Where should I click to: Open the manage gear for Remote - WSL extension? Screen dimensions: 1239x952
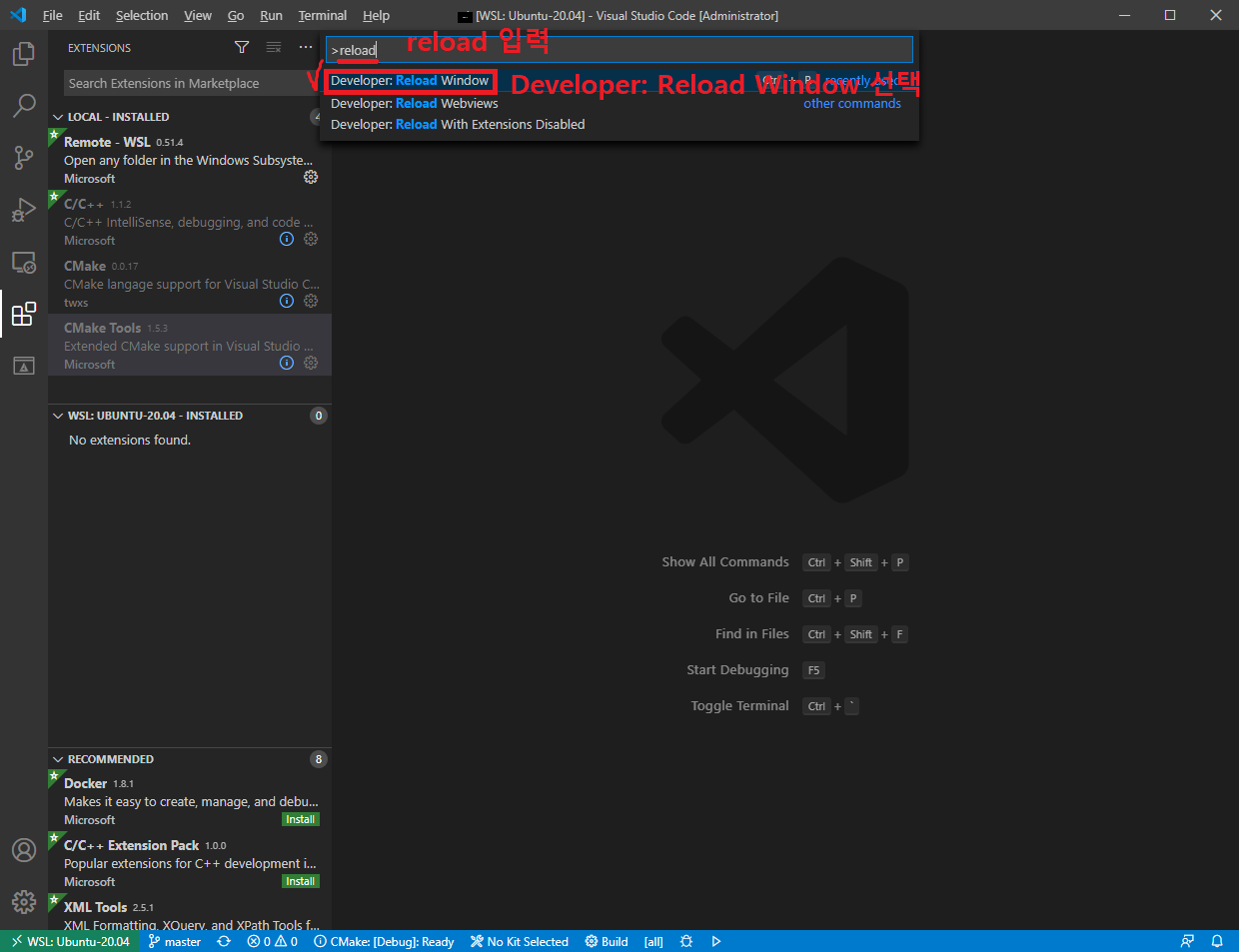311,178
